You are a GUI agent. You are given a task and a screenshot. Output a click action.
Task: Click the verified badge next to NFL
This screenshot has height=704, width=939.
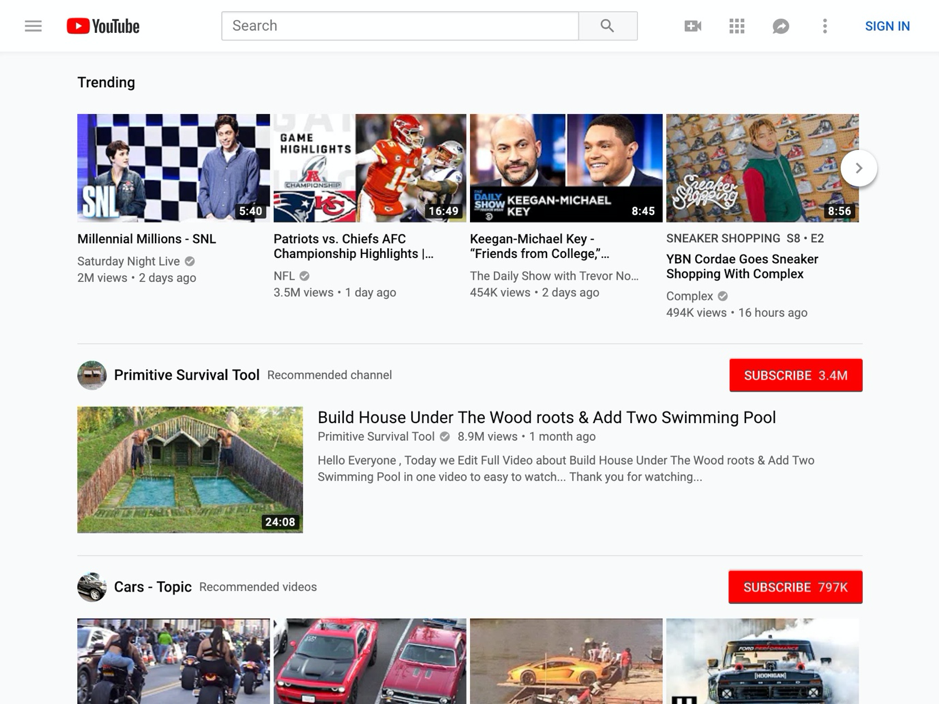(x=303, y=276)
